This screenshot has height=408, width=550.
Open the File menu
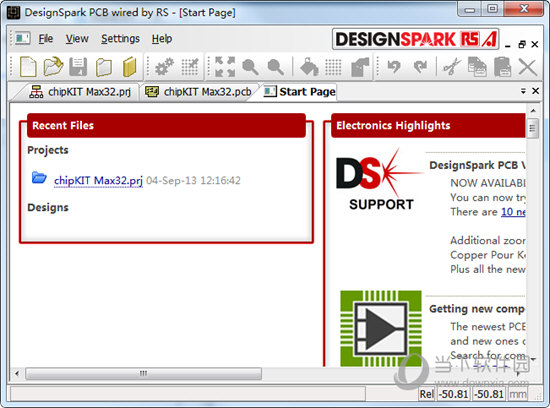[46, 39]
